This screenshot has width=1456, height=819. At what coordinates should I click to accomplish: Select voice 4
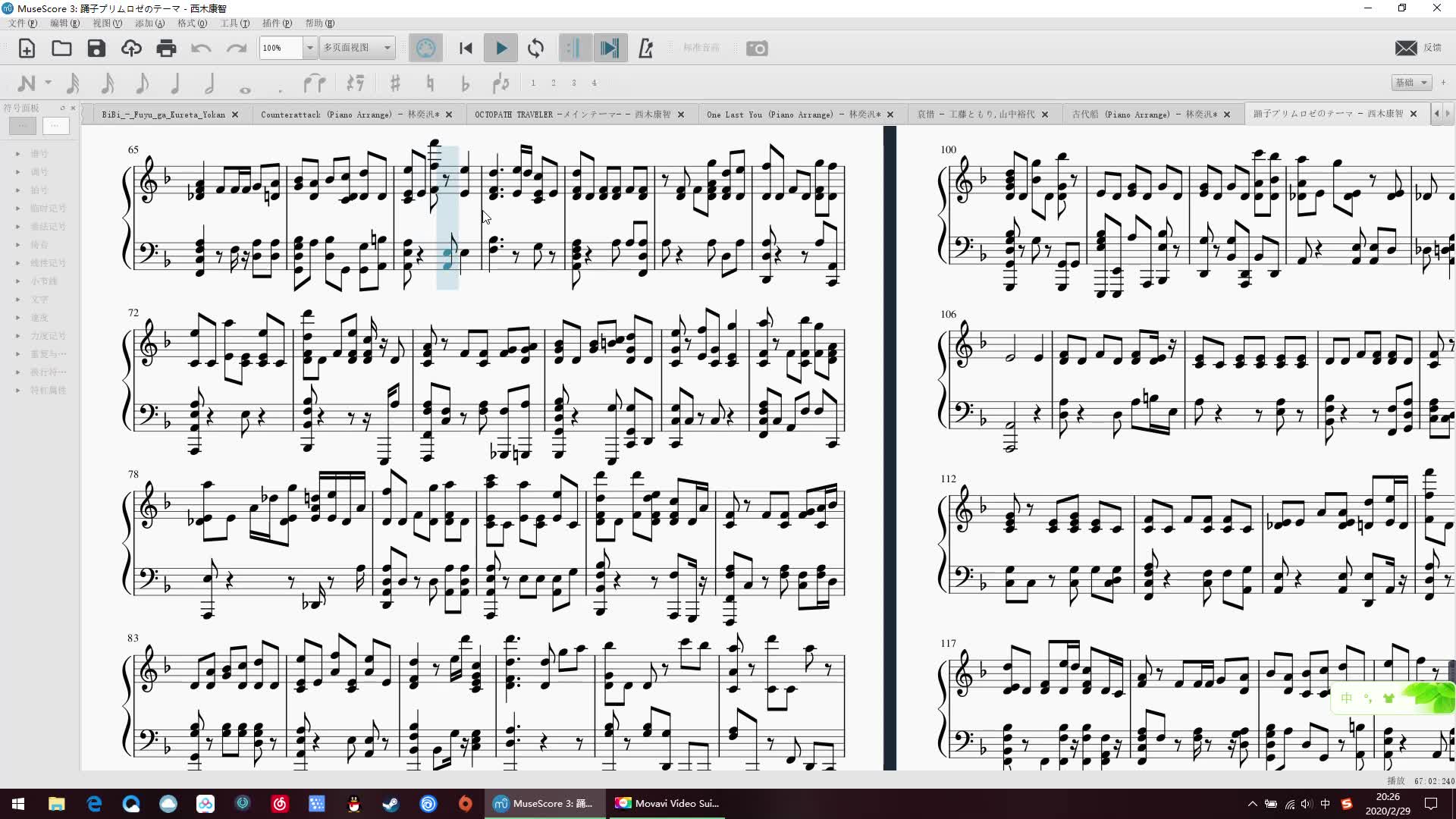click(595, 83)
